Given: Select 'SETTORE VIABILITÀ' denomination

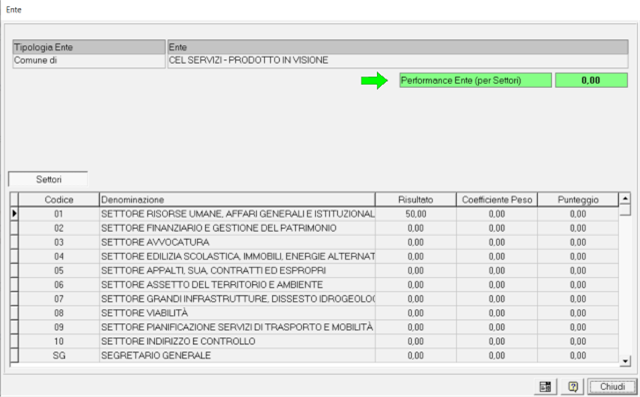Looking at the screenshot, I should pos(237,313).
